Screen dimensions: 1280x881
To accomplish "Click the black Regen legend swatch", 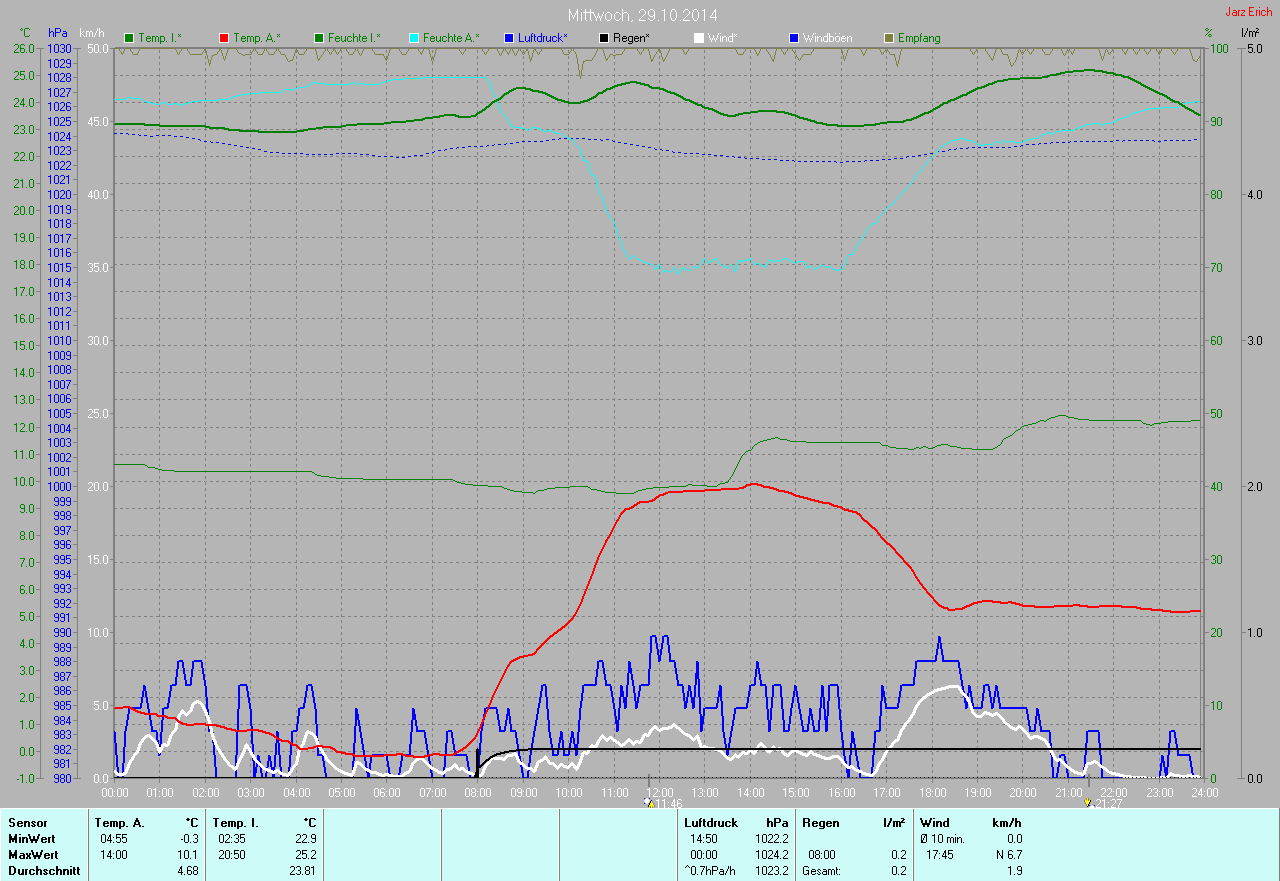I will click(603, 38).
